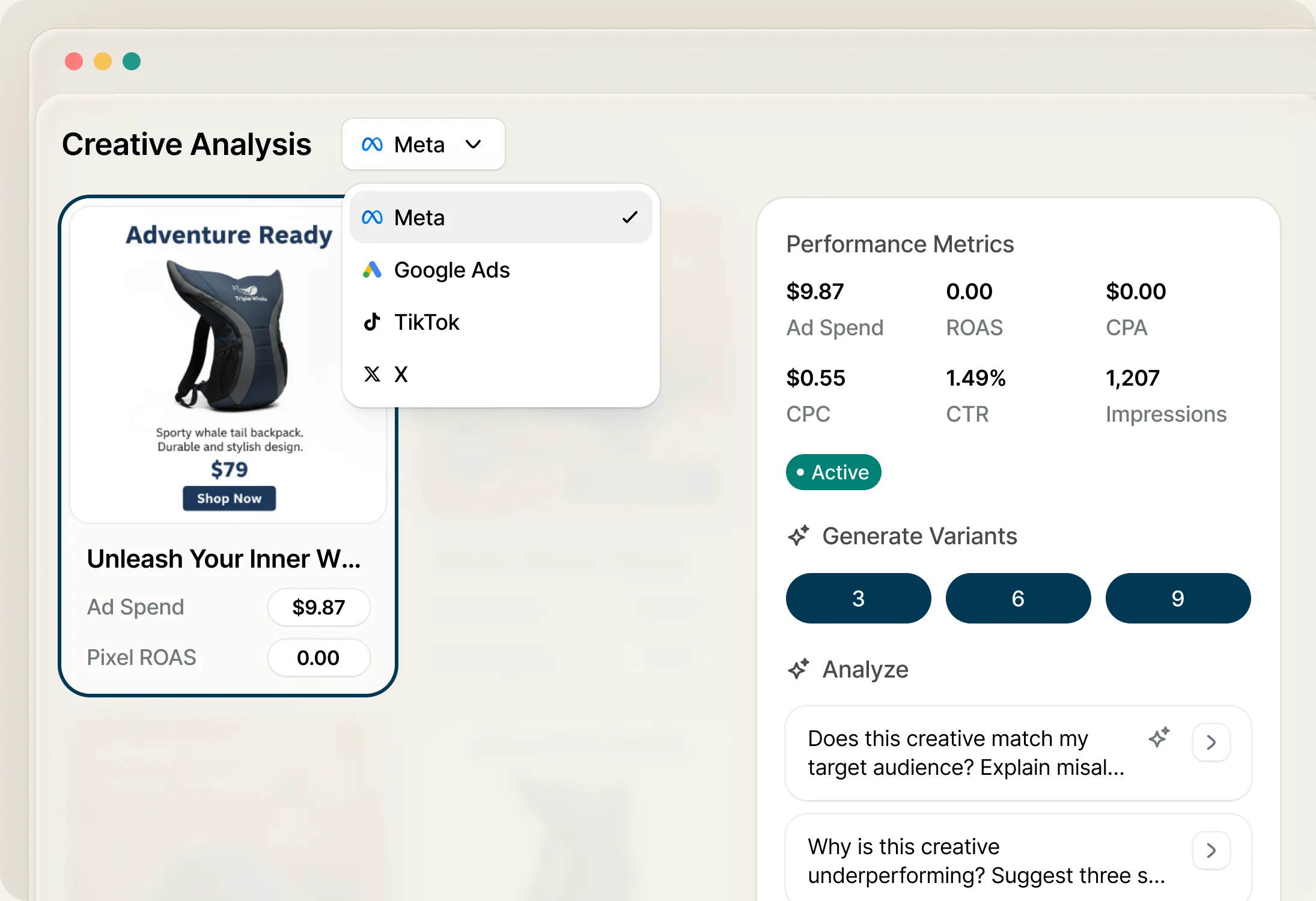Image resolution: width=1316 pixels, height=901 pixels.
Task: Click the $0.00 CPA metric value
Action: tap(1136, 291)
